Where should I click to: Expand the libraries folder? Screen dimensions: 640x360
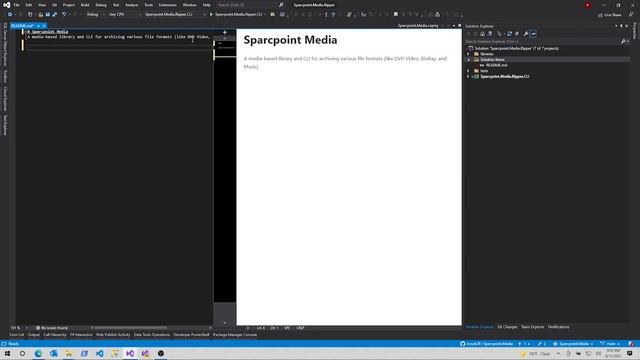click(468, 54)
